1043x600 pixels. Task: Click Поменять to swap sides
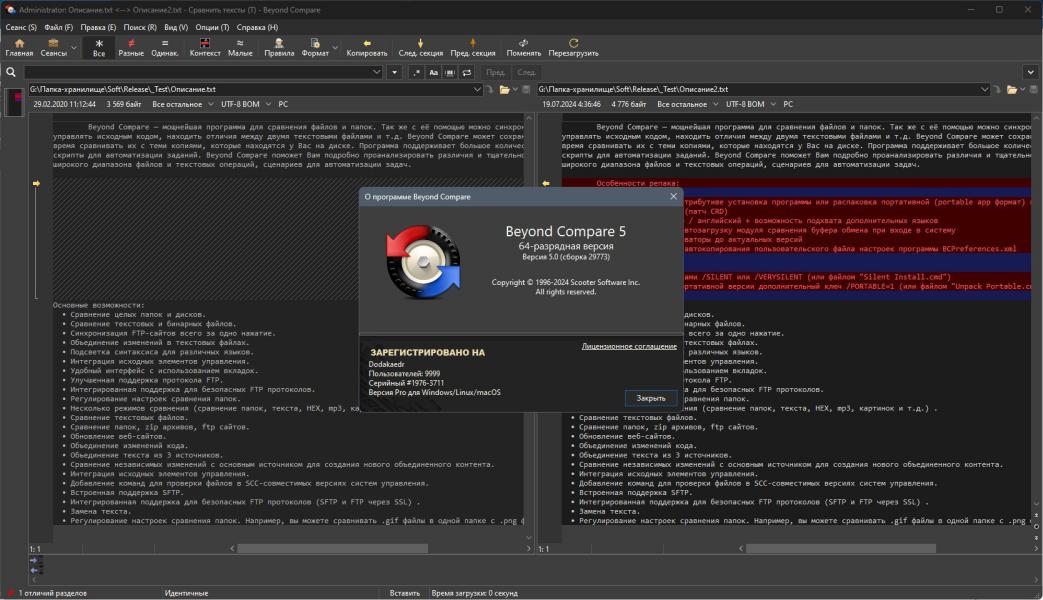(523, 47)
